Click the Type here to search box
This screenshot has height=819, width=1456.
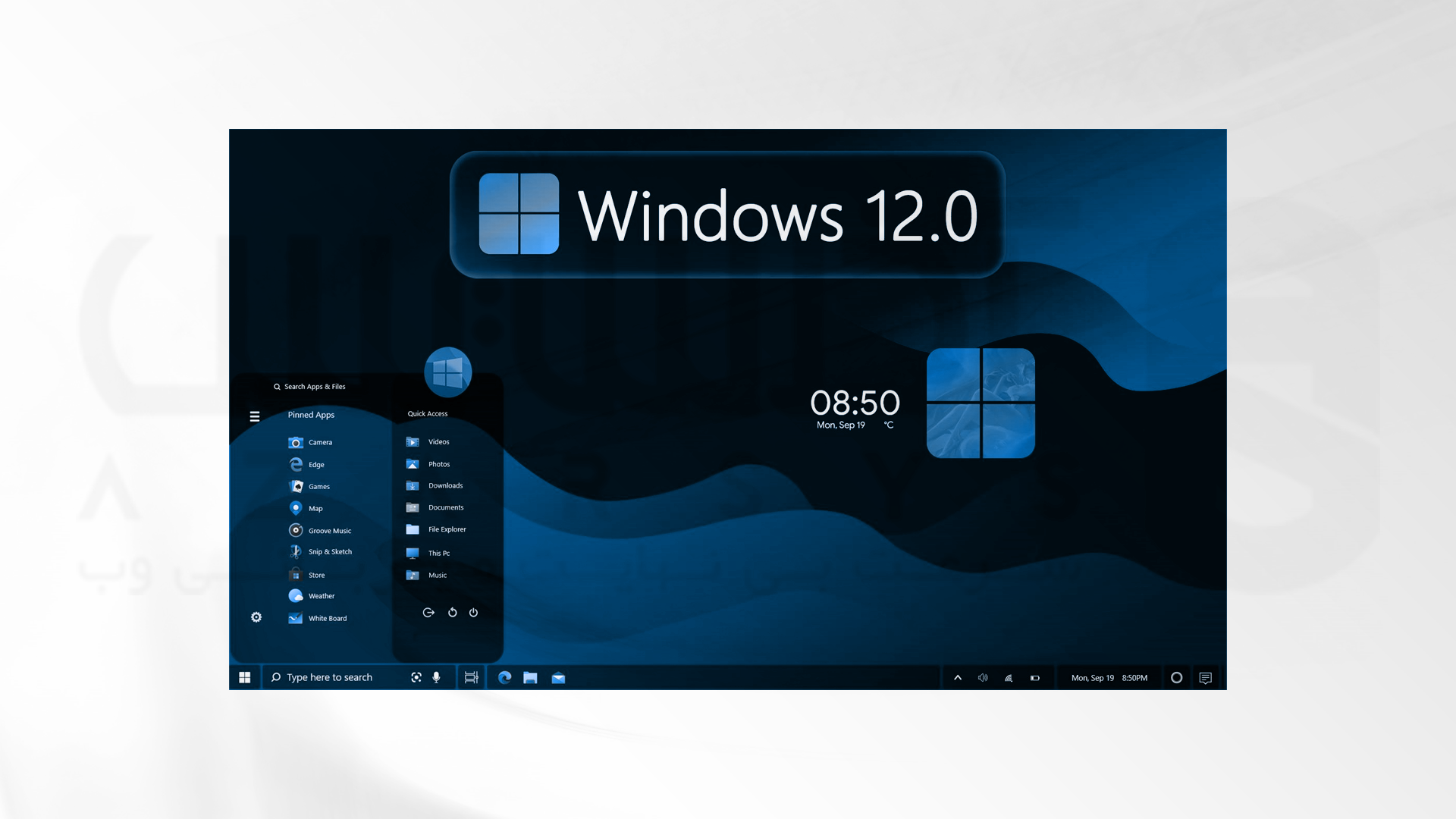click(x=359, y=677)
